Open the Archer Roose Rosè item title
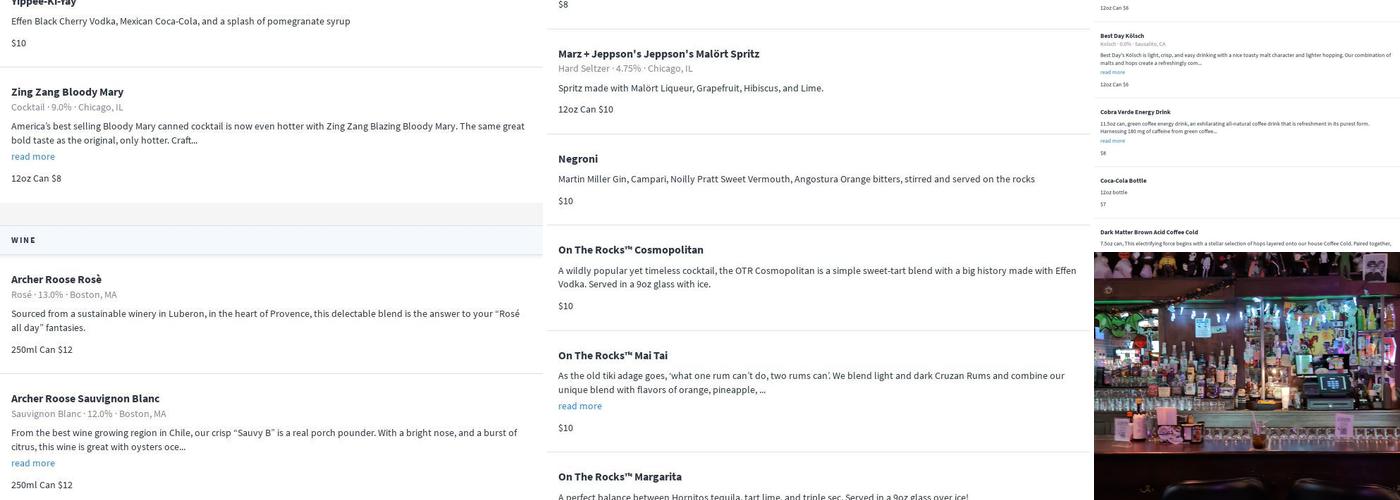 [x=56, y=279]
